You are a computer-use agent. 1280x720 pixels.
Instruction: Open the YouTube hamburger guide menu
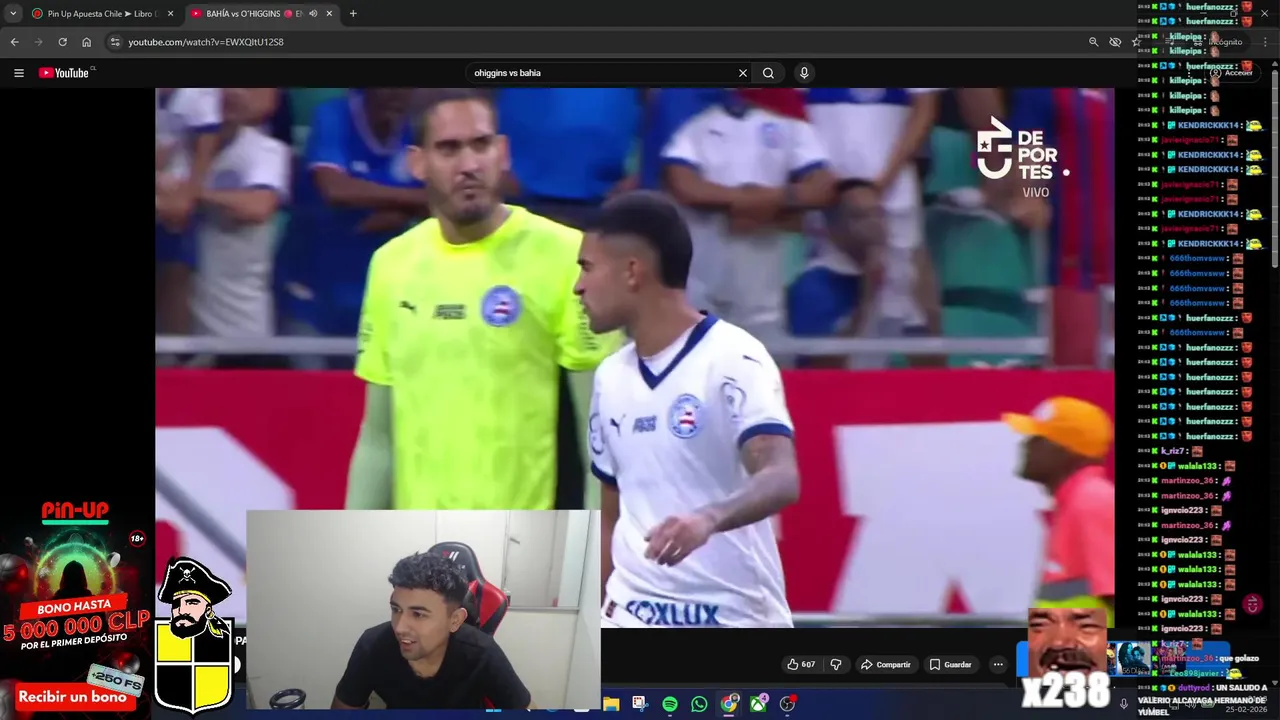click(18, 73)
